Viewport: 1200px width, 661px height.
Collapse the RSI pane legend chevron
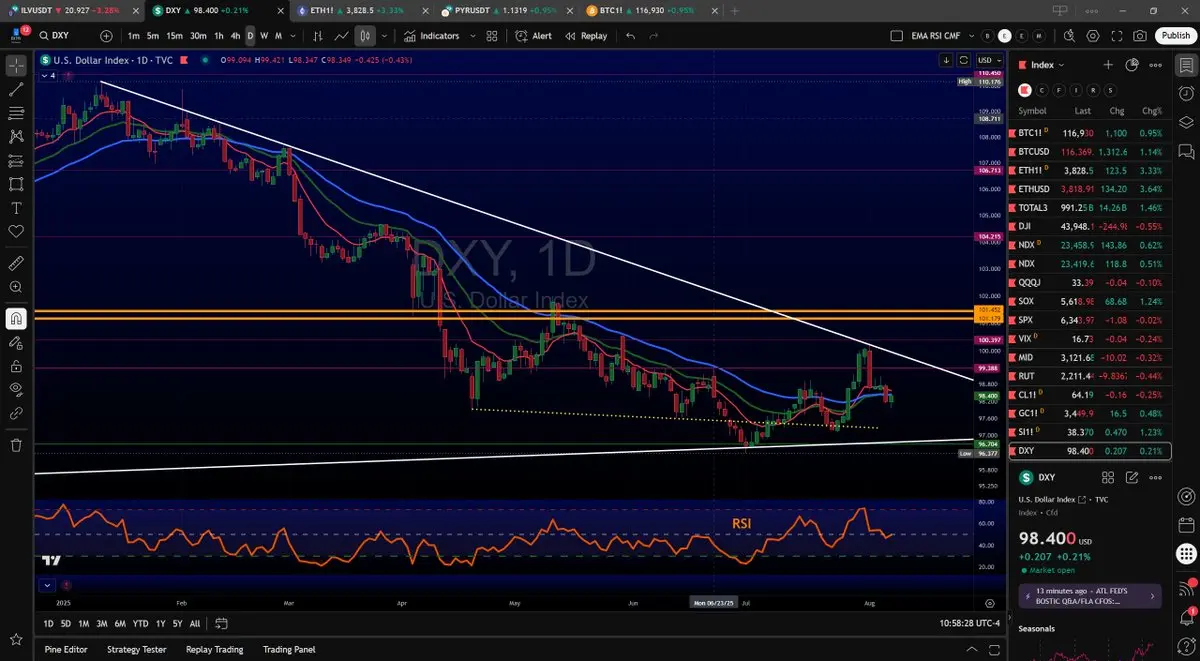(47, 584)
